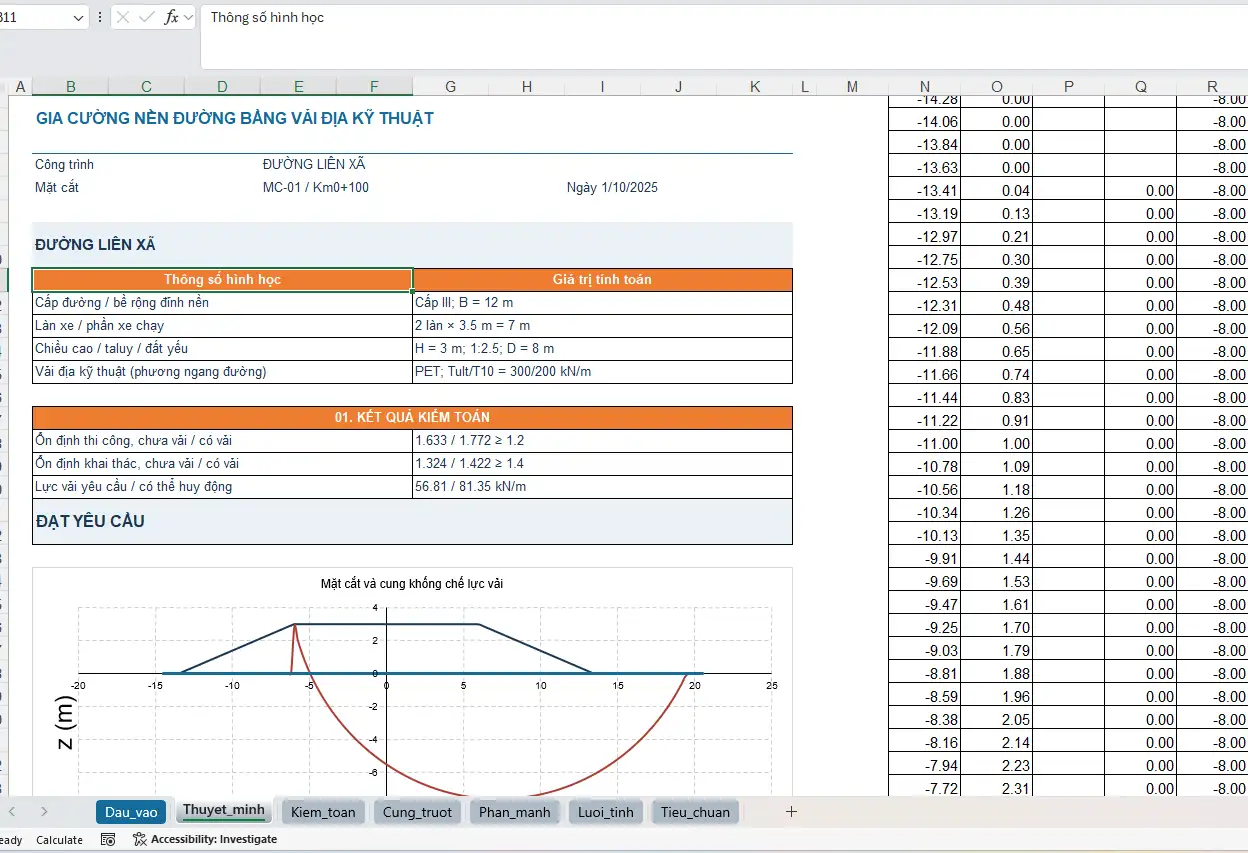Screen dimensions: 1248x853
Task: Go to next sheet using right arrow
Action: click(x=44, y=812)
